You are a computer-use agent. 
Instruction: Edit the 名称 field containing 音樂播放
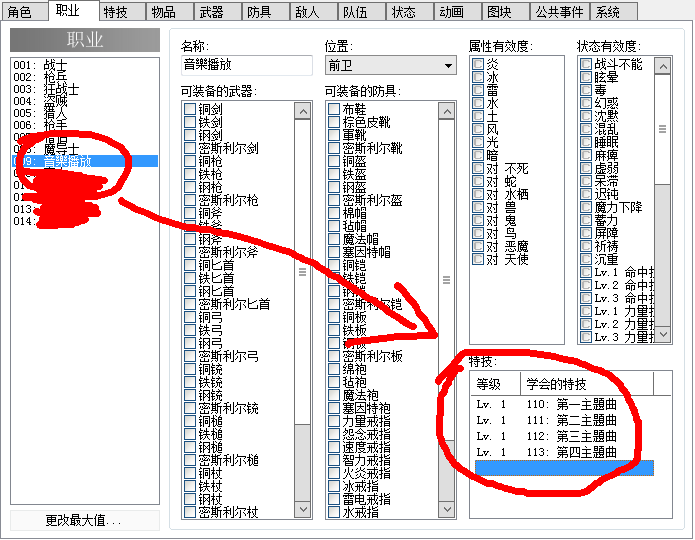[x=247, y=65]
